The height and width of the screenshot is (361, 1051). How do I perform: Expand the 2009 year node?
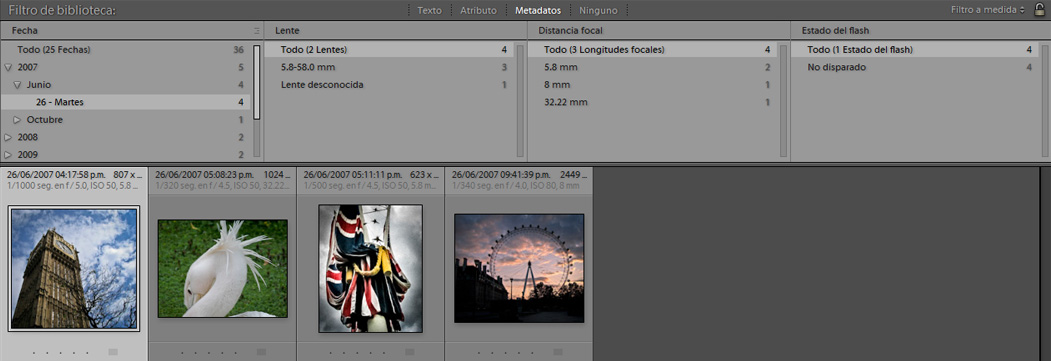[8, 155]
